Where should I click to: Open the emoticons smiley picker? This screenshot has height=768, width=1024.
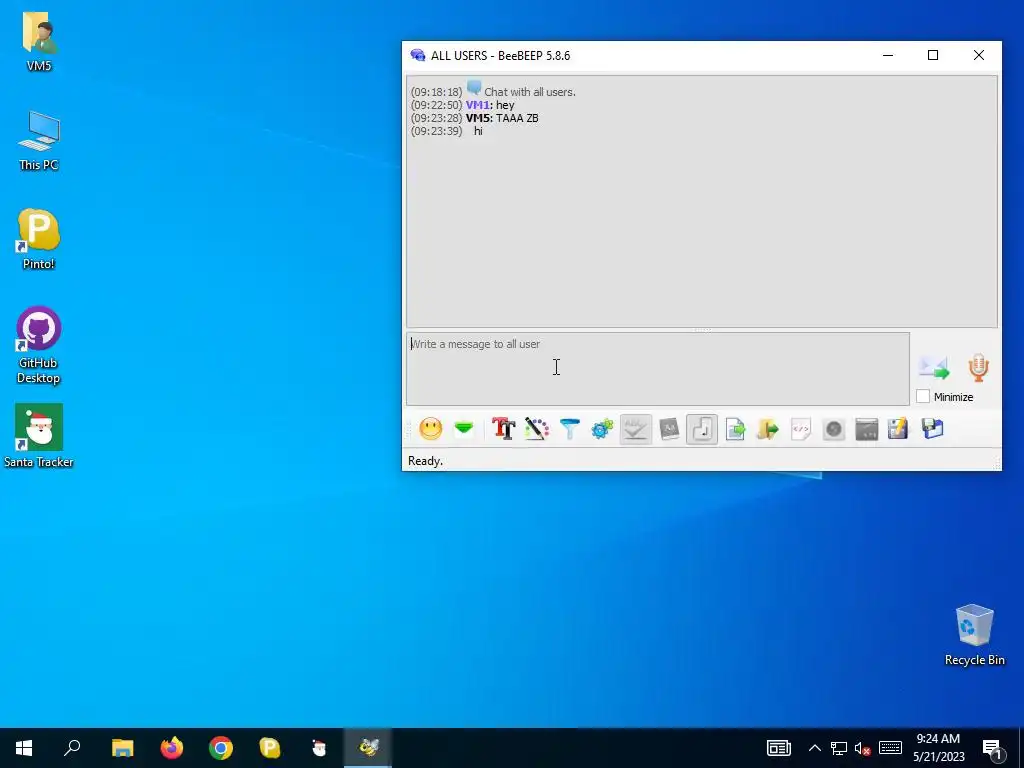coord(430,429)
